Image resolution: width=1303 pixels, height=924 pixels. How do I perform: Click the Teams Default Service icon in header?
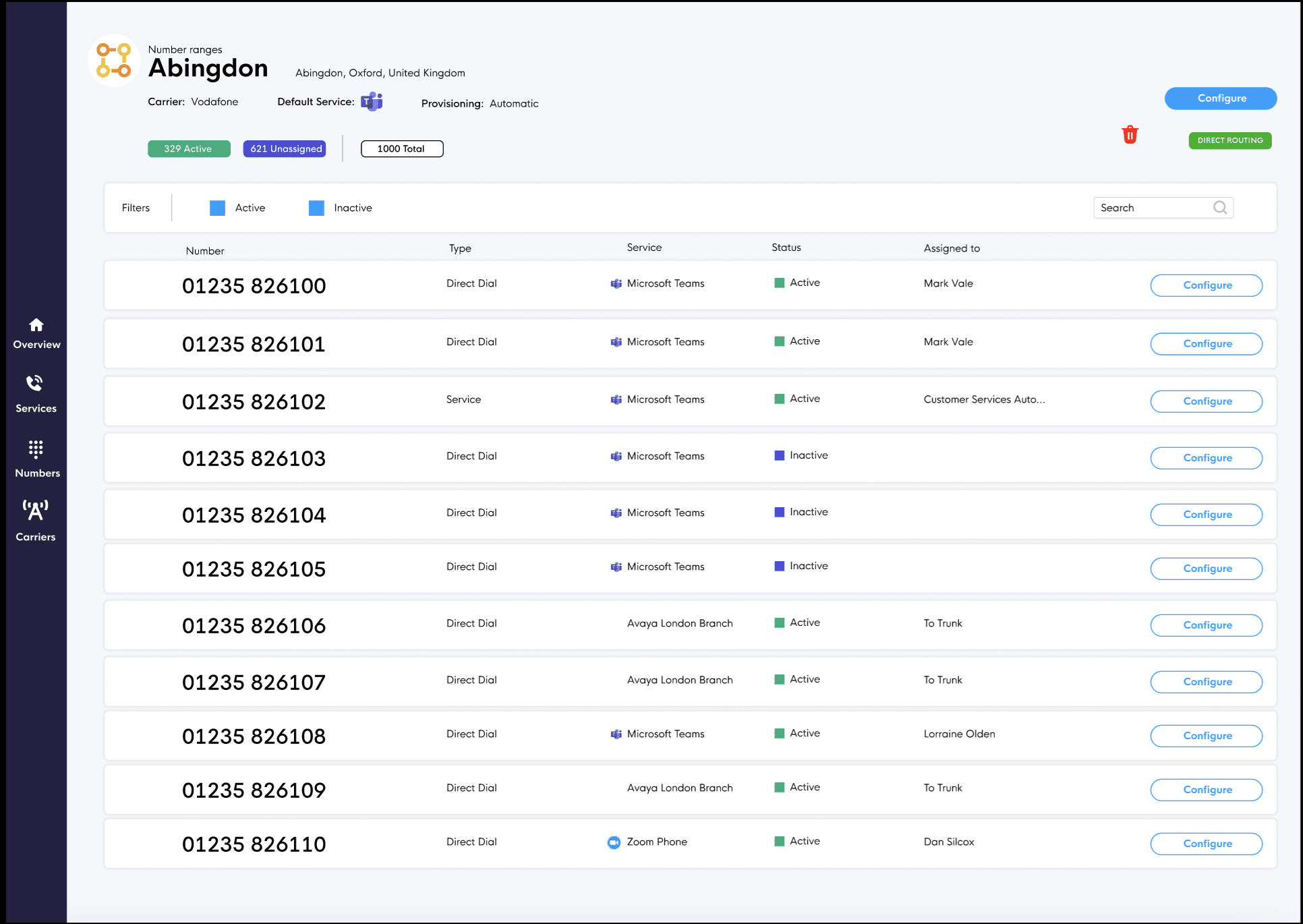coord(372,101)
